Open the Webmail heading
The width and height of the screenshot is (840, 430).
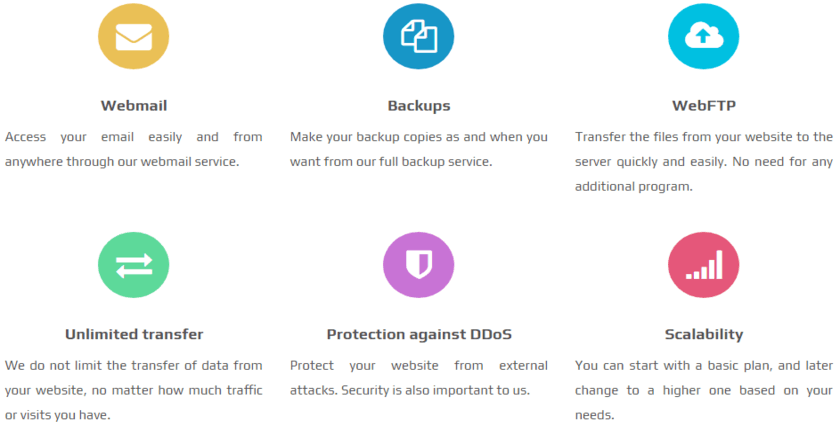click(134, 105)
